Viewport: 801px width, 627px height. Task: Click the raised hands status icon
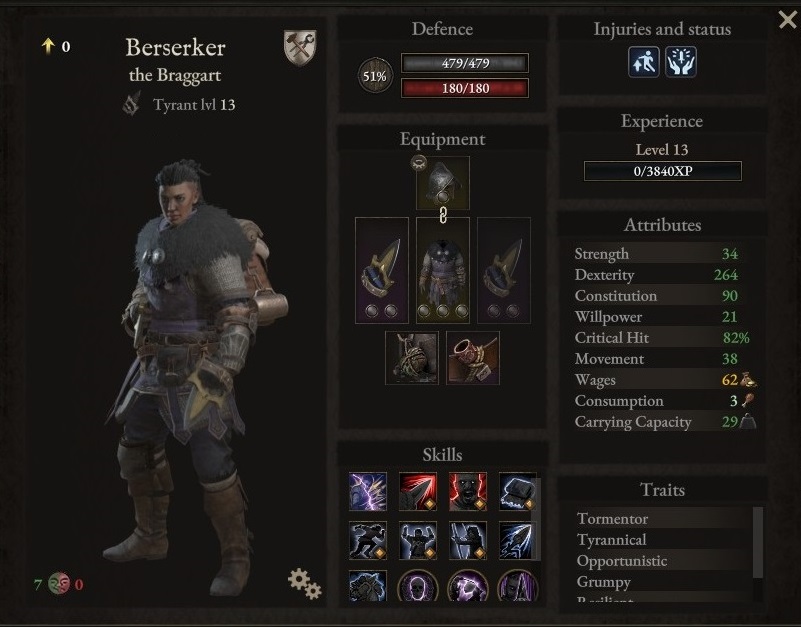681,62
